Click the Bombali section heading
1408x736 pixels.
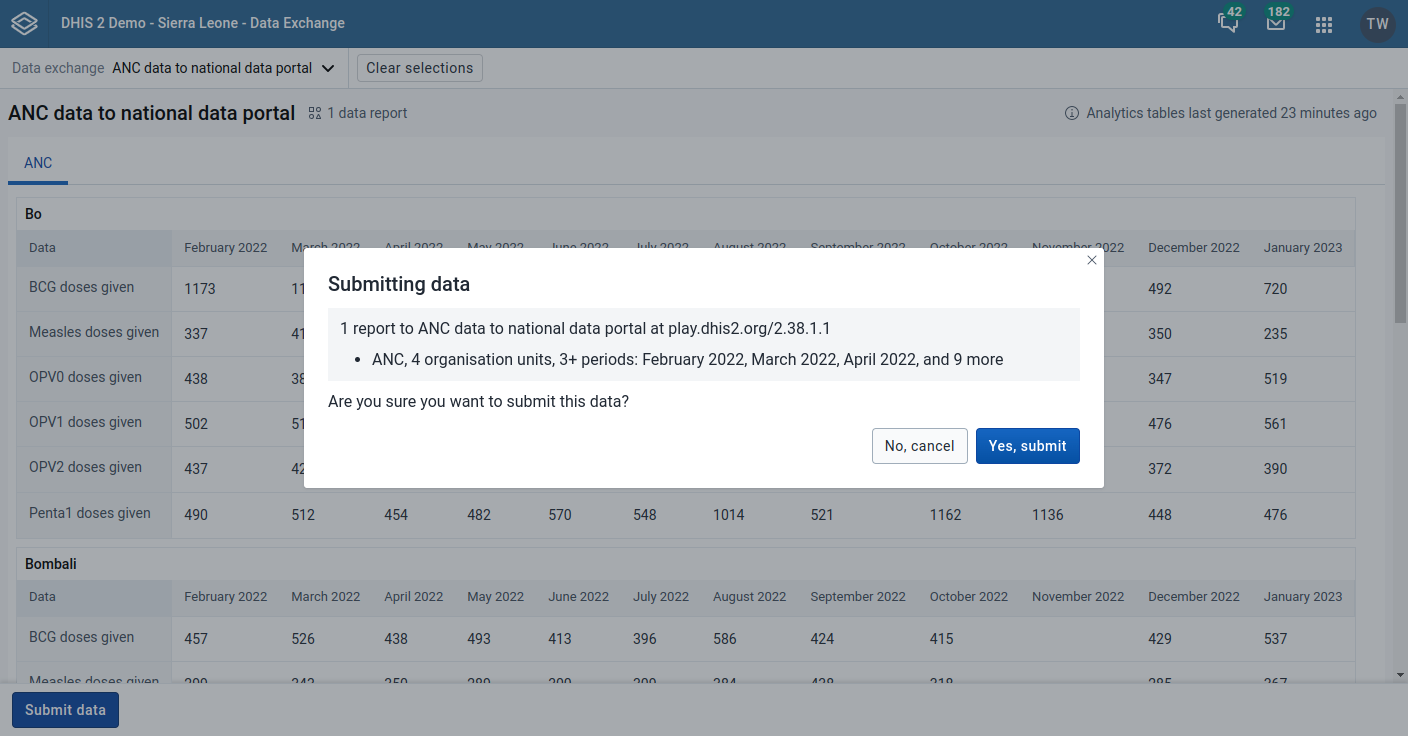point(51,564)
